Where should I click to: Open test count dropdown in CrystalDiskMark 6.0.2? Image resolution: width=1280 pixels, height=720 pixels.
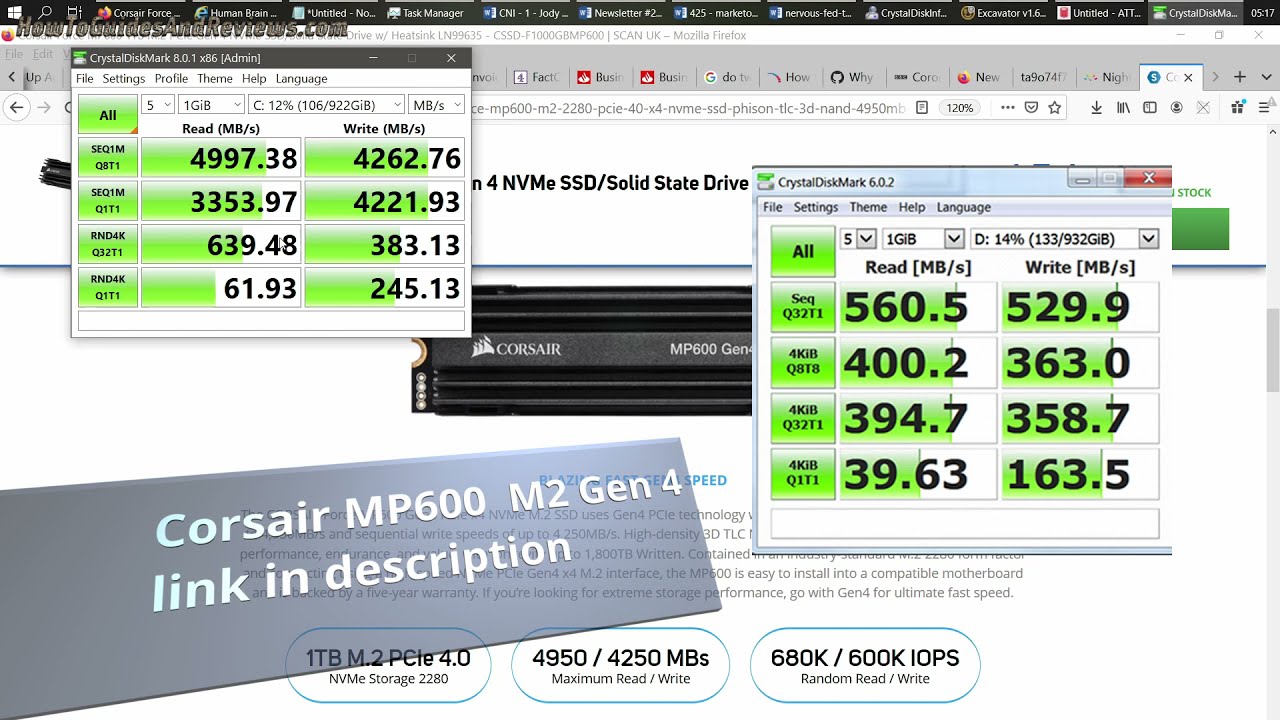point(859,239)
